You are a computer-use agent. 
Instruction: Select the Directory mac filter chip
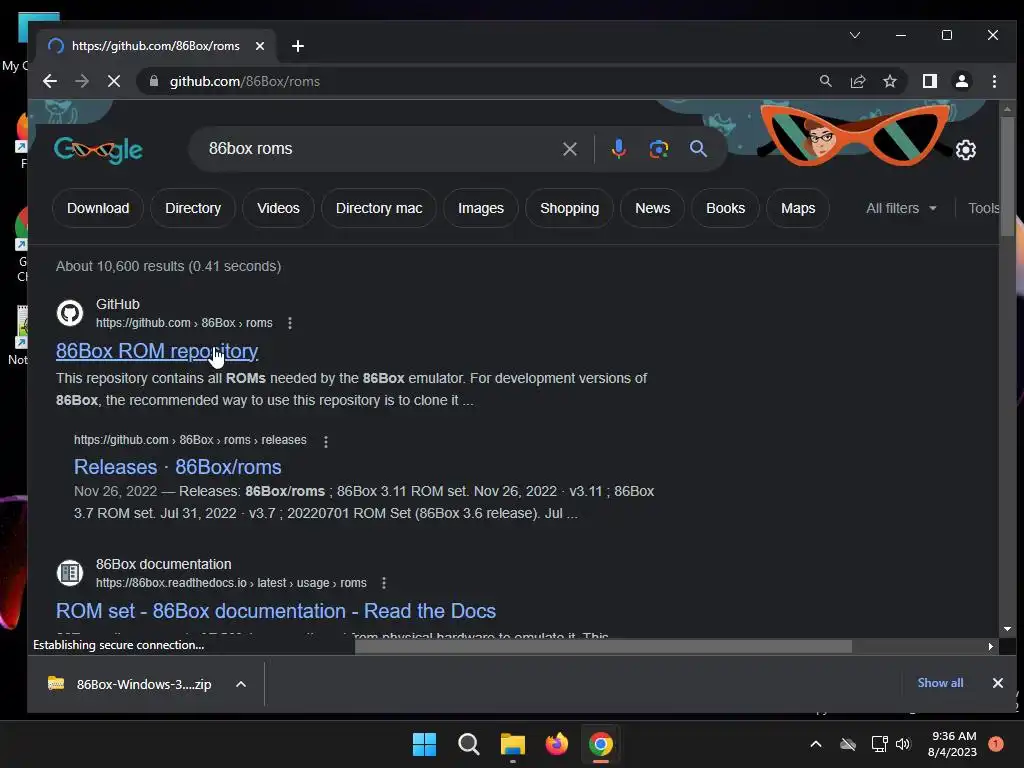tap(379, 208)
